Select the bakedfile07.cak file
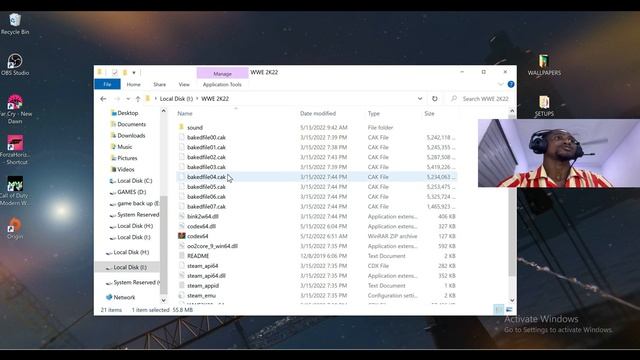The height and width of the screenshot is (360, 640). [x=206, y=207]
